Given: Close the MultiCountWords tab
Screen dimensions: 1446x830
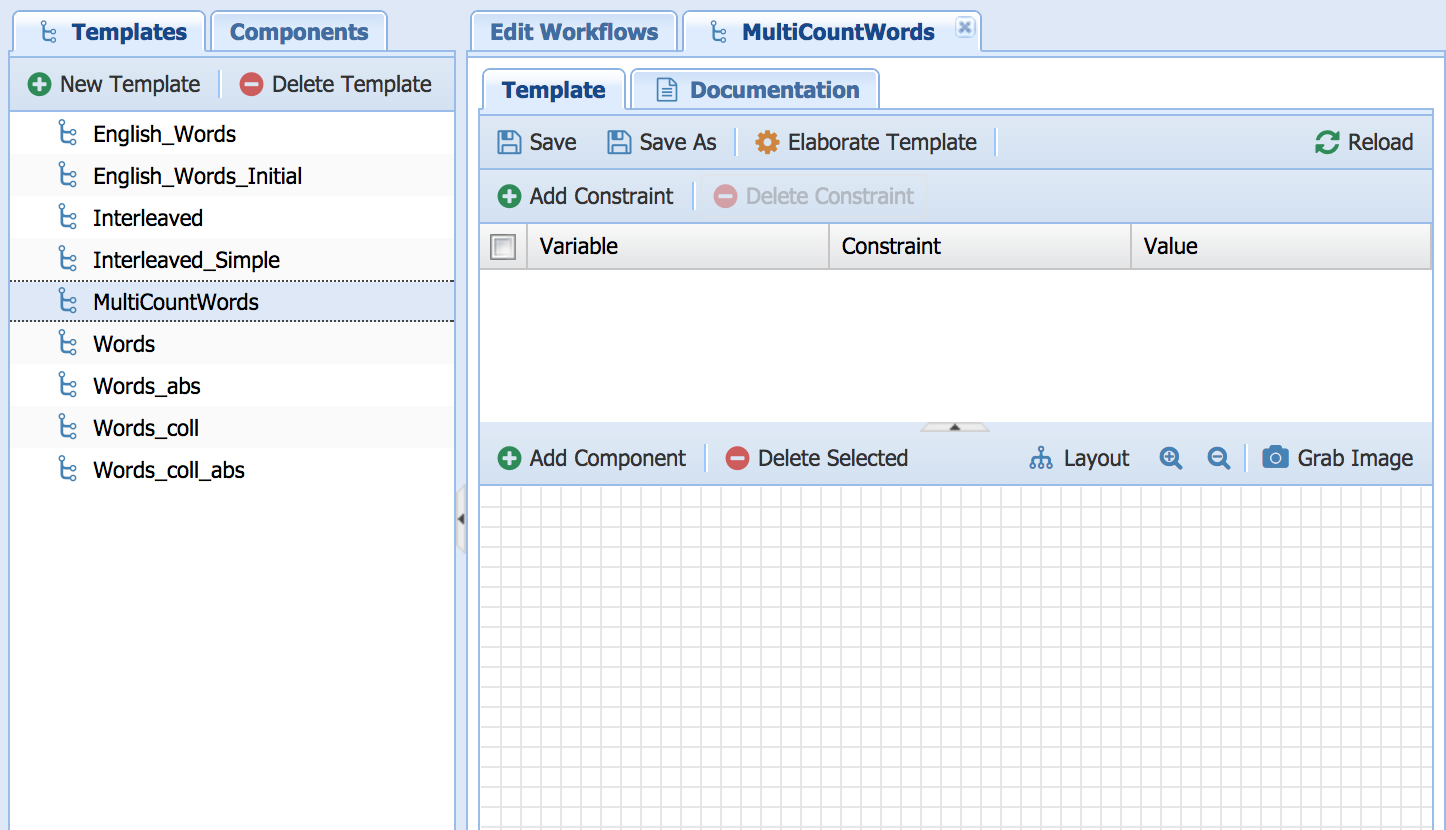Looking at the screenshot, I should point(964,28).
